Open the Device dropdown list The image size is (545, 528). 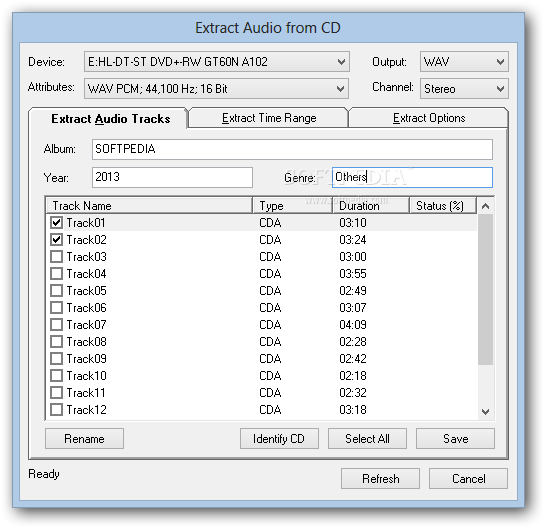tap(217, 62)
